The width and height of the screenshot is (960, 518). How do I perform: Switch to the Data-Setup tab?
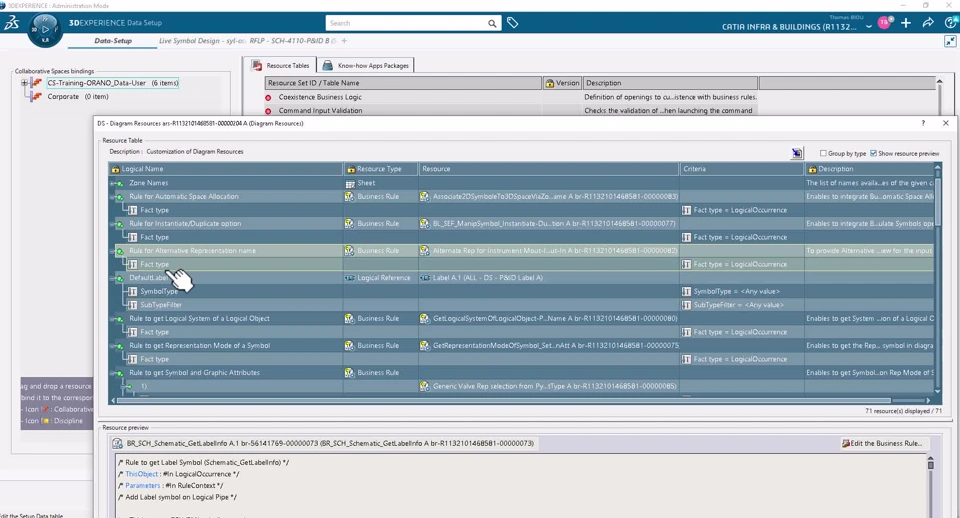tap(113, 41)
